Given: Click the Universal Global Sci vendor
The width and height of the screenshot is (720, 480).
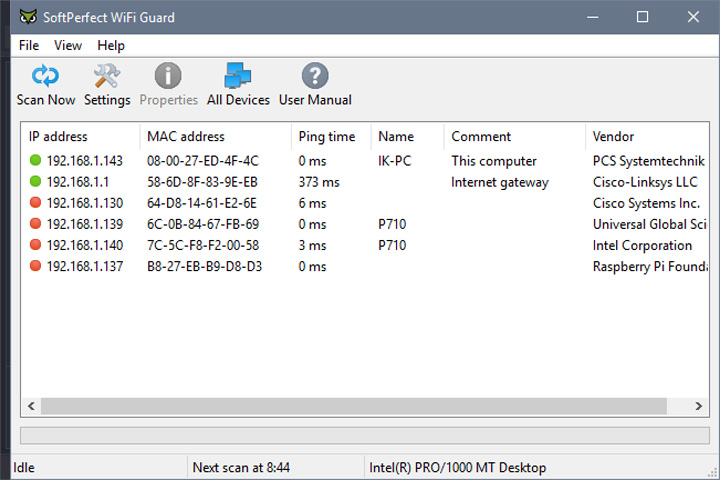Looking at the screenshot, I should (650, 224).
